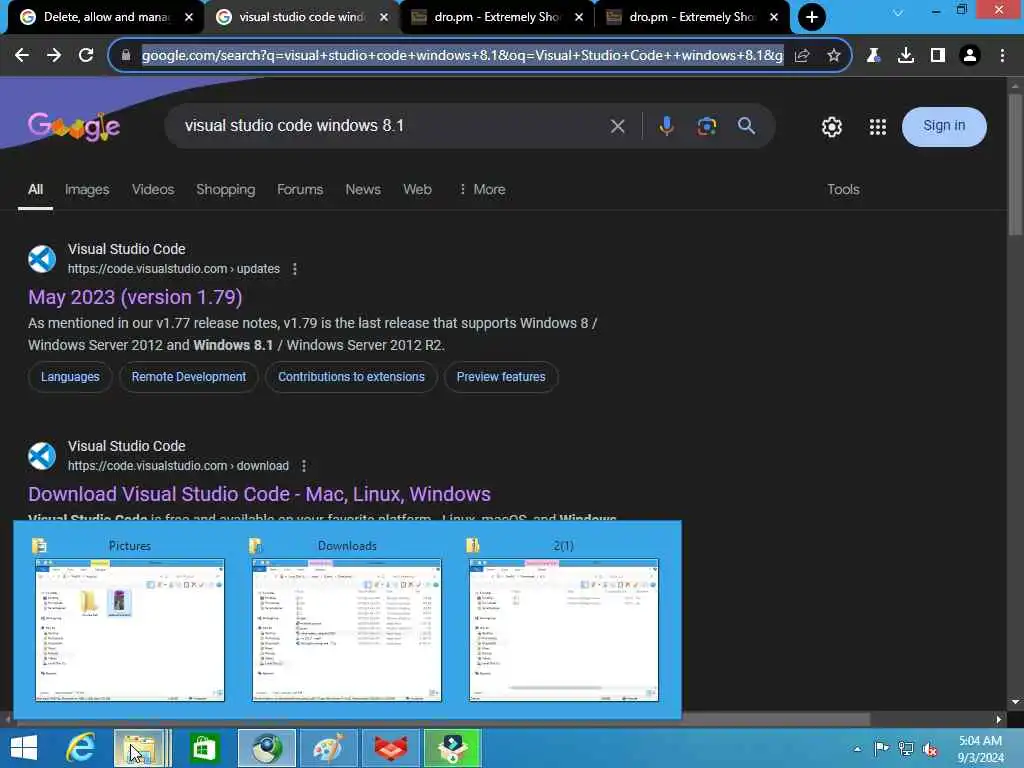The image size is (1024, 768).
Task: Click the address bar URL field
Action: [x=462, y=56]
